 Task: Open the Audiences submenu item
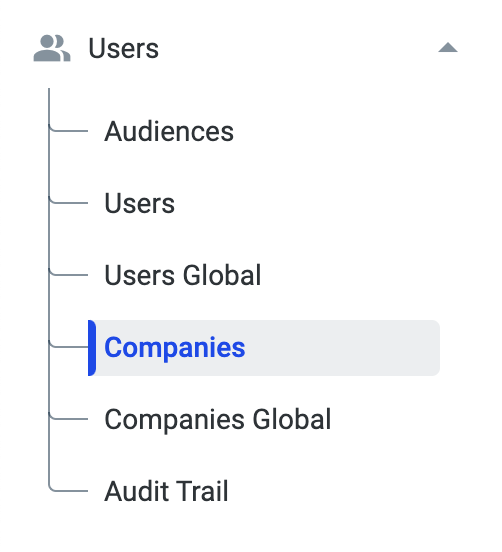coord(169,131)
